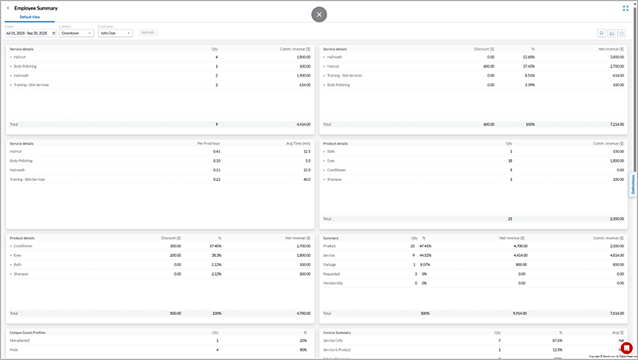Viewport: 638px width, 360px height.
Task: Open the Definitions side tab
Action: tap(633, 185)
